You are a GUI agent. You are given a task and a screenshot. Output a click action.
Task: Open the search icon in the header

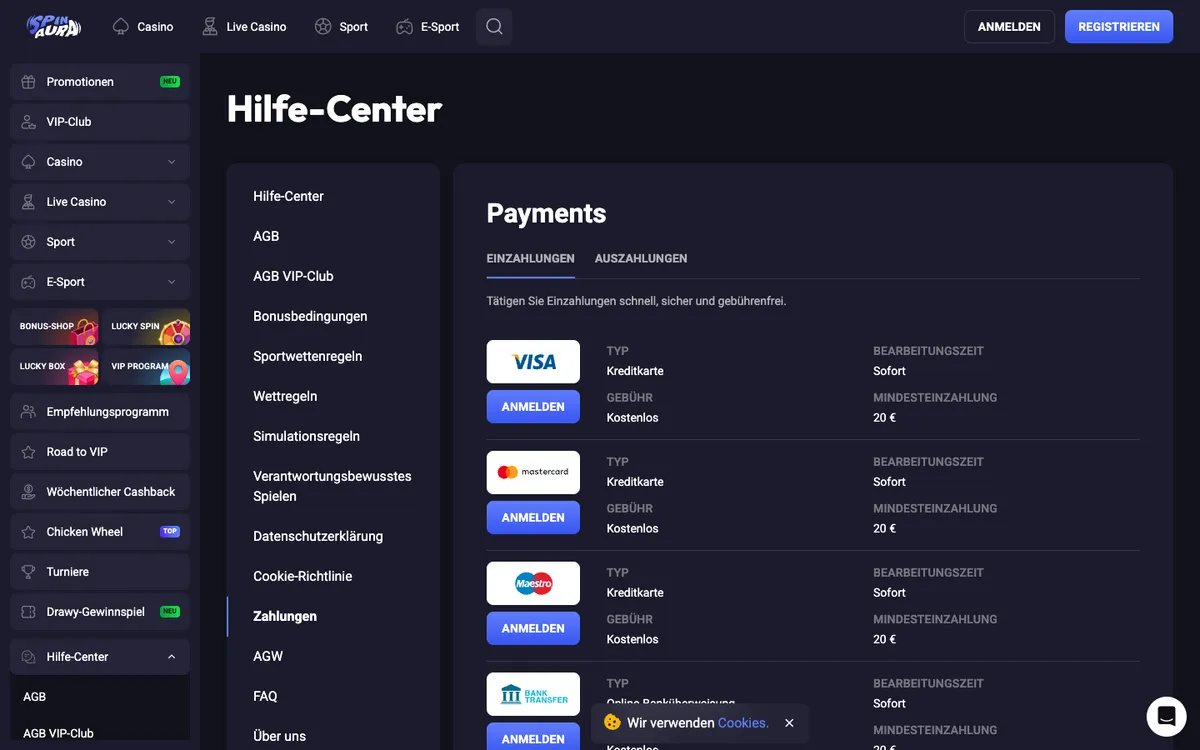[x=494, y=27]
